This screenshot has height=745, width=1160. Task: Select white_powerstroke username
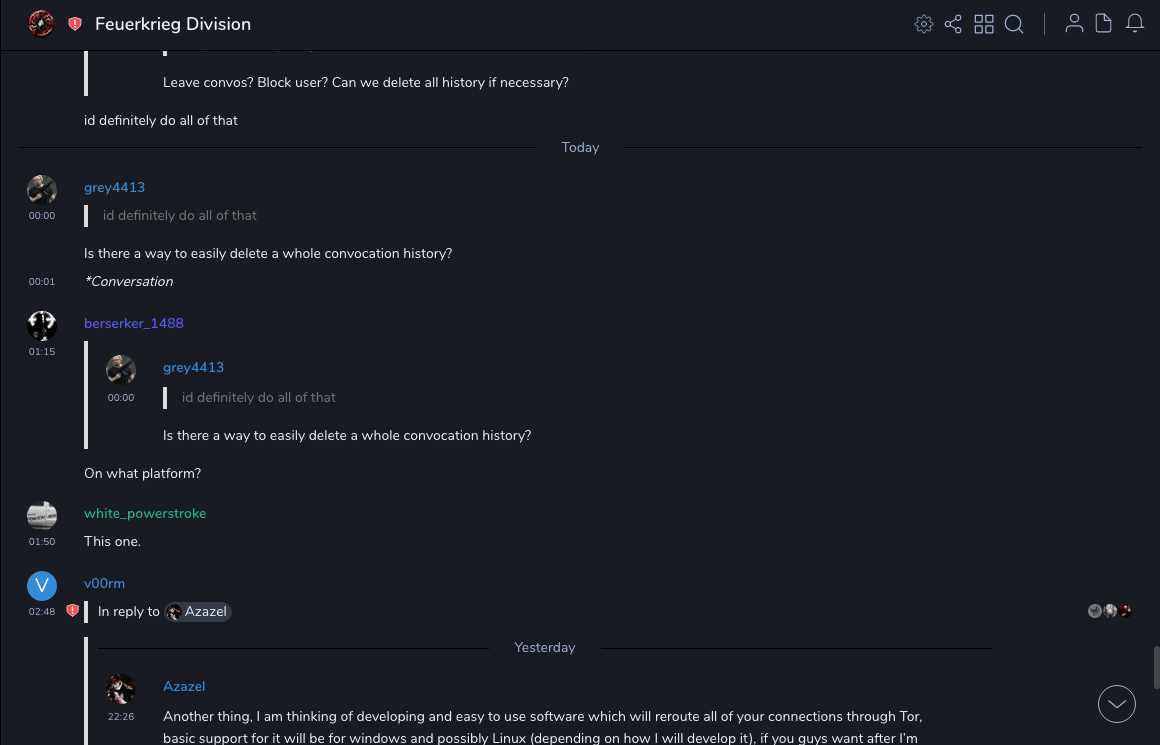(x=145, y=513)
